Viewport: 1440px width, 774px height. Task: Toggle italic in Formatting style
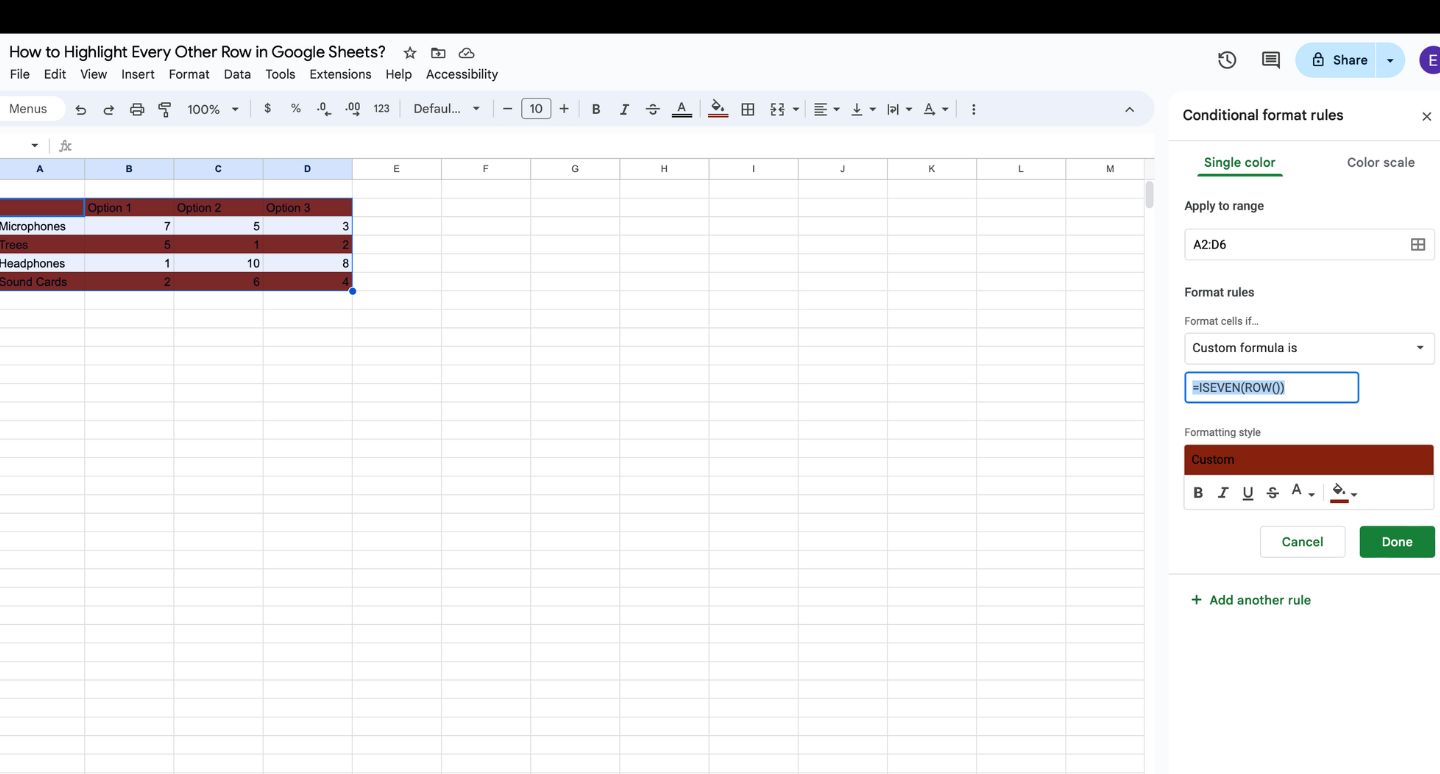1223,492
